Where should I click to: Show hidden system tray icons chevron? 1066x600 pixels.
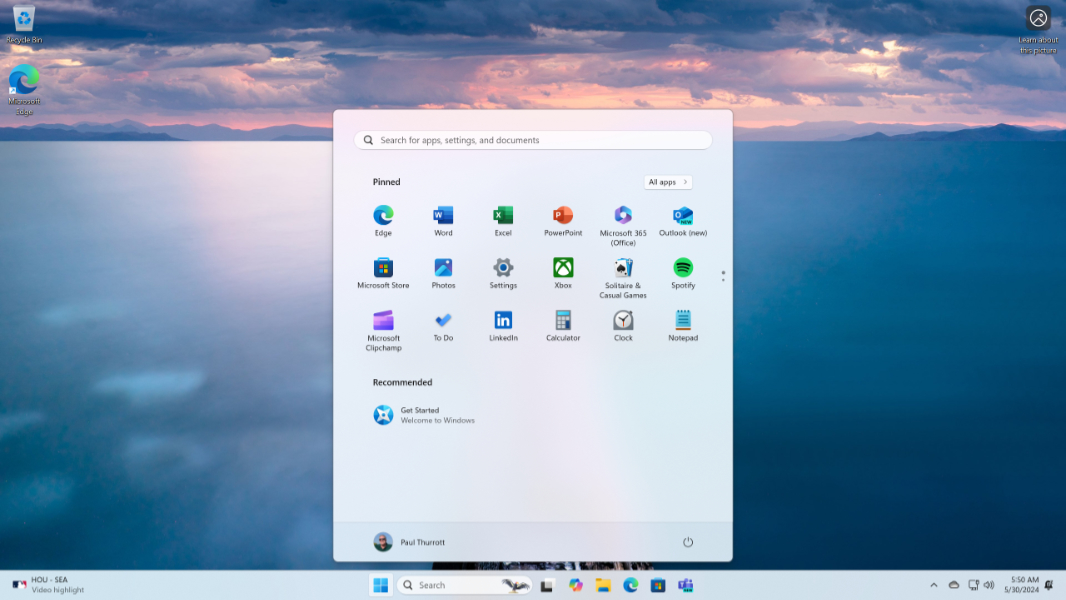pos(934,585)
